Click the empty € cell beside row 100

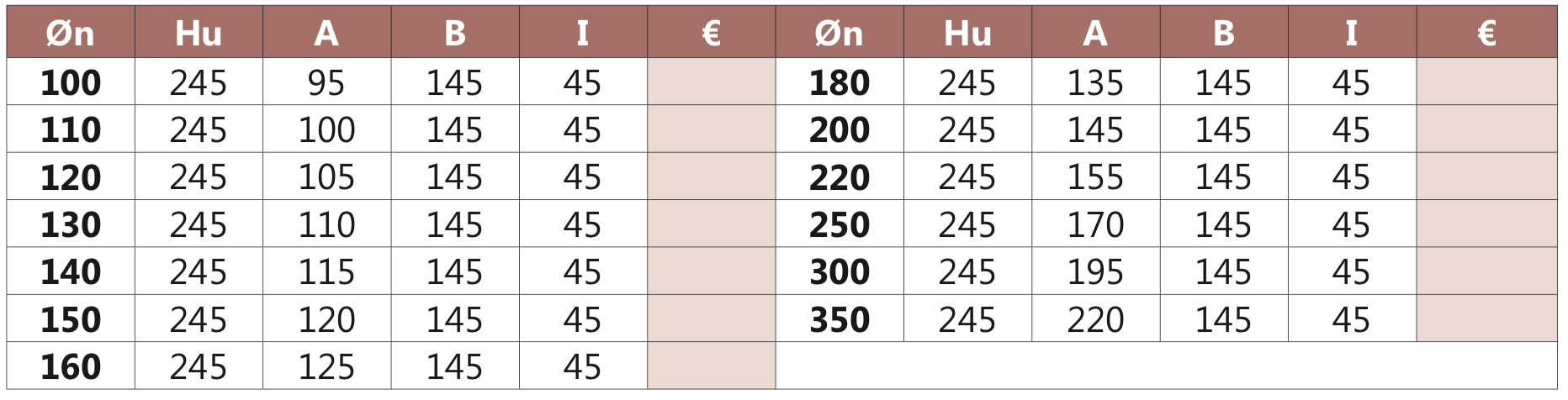[711, 82]
